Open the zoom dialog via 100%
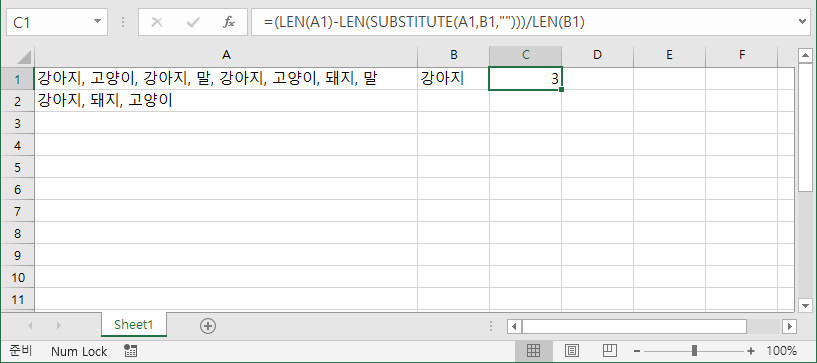 click(x=781, y=351)
